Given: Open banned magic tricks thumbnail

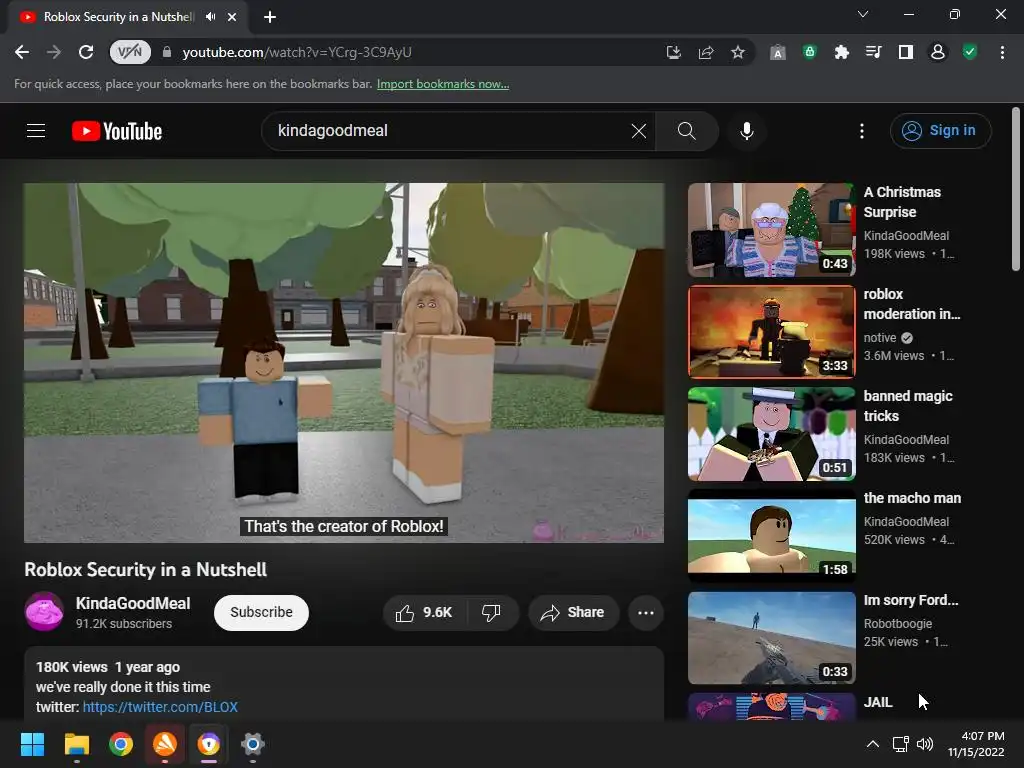Looking at the screenshot, I should point(771,434).
